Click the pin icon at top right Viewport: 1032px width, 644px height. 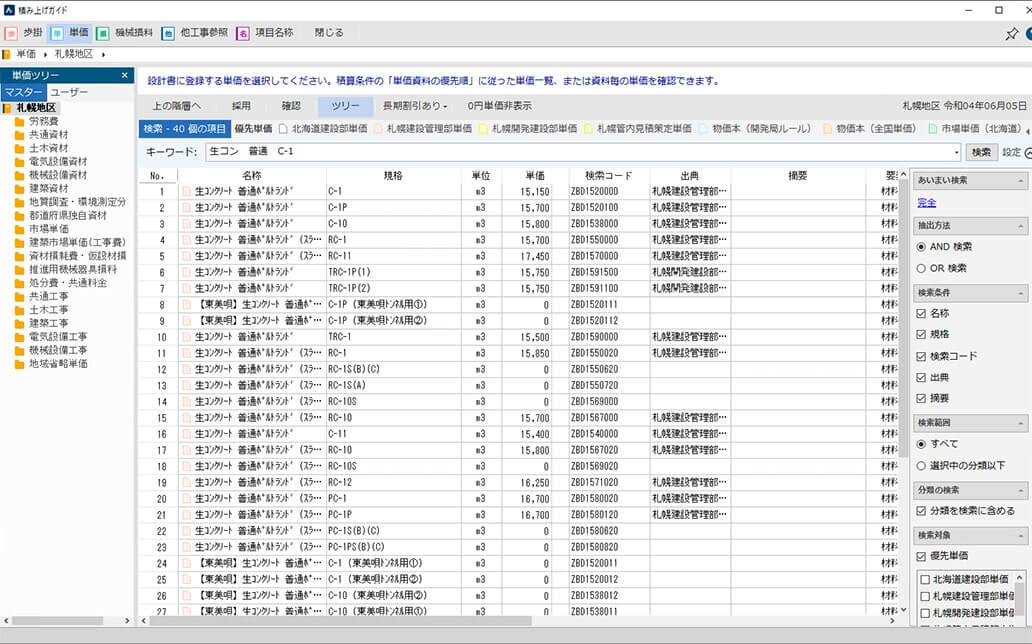coord(1011,34)
